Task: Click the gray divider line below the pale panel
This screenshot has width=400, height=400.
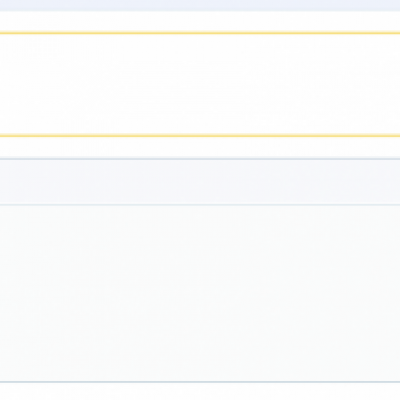Action: click(x=200, y=382)
